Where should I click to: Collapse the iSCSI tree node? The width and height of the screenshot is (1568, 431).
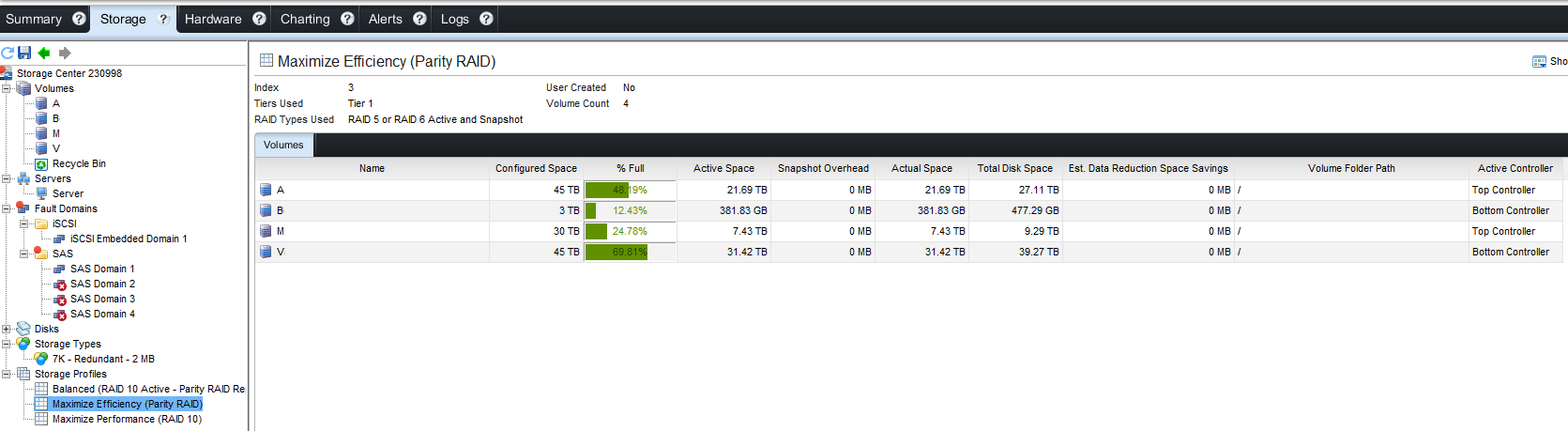(x=24, y=223)
